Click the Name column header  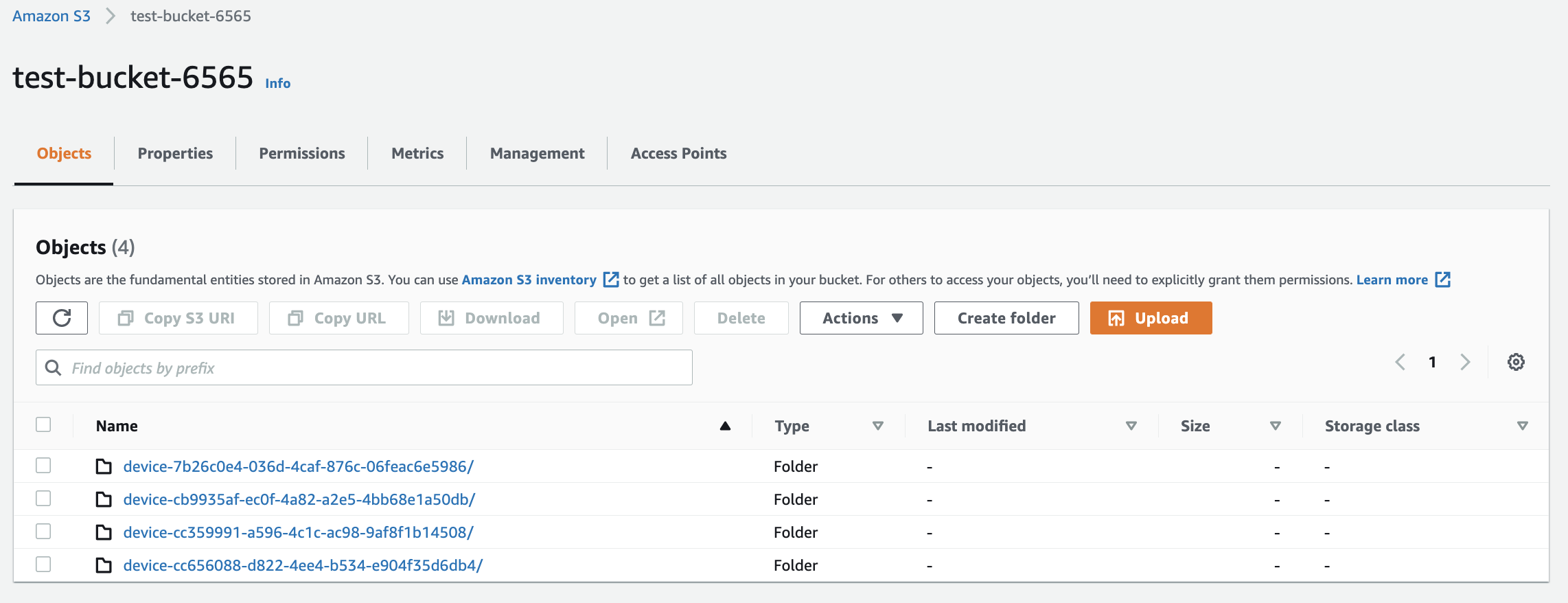pos(117,426)
